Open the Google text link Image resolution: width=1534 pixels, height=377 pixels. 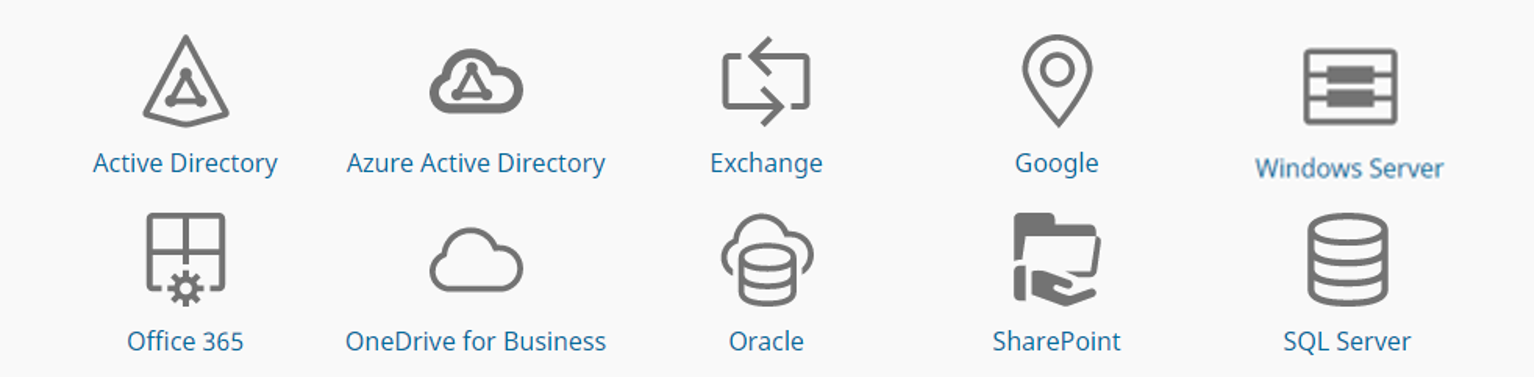[1057, 164]
